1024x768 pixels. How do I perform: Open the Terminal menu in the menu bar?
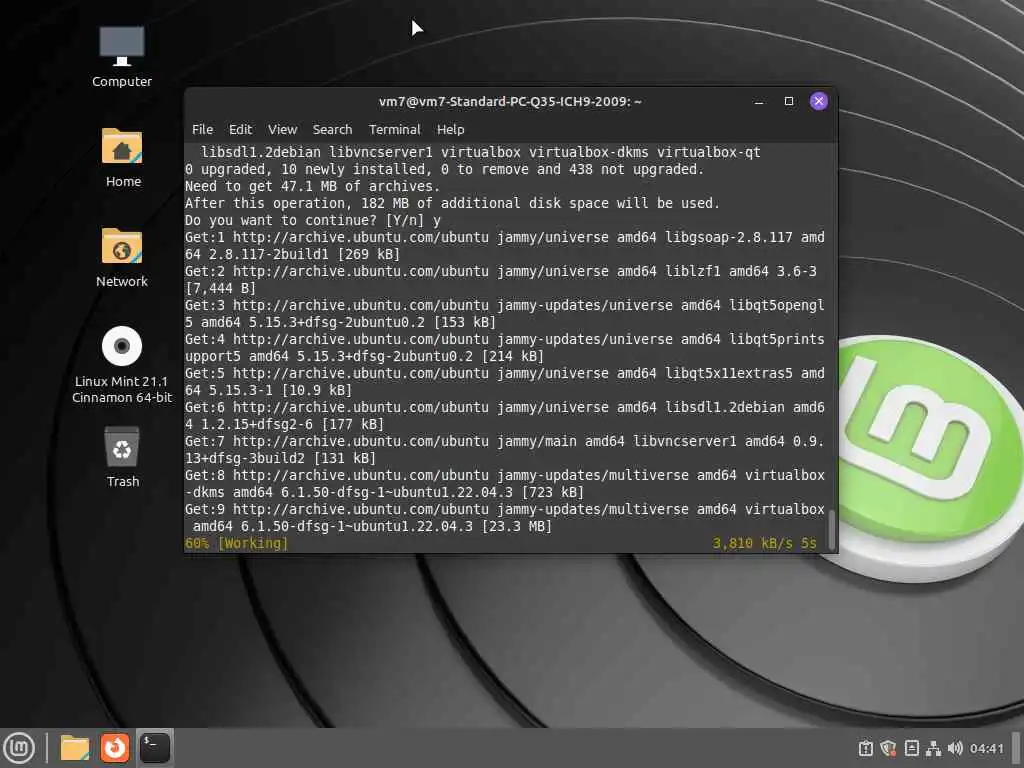click(394, 129)
